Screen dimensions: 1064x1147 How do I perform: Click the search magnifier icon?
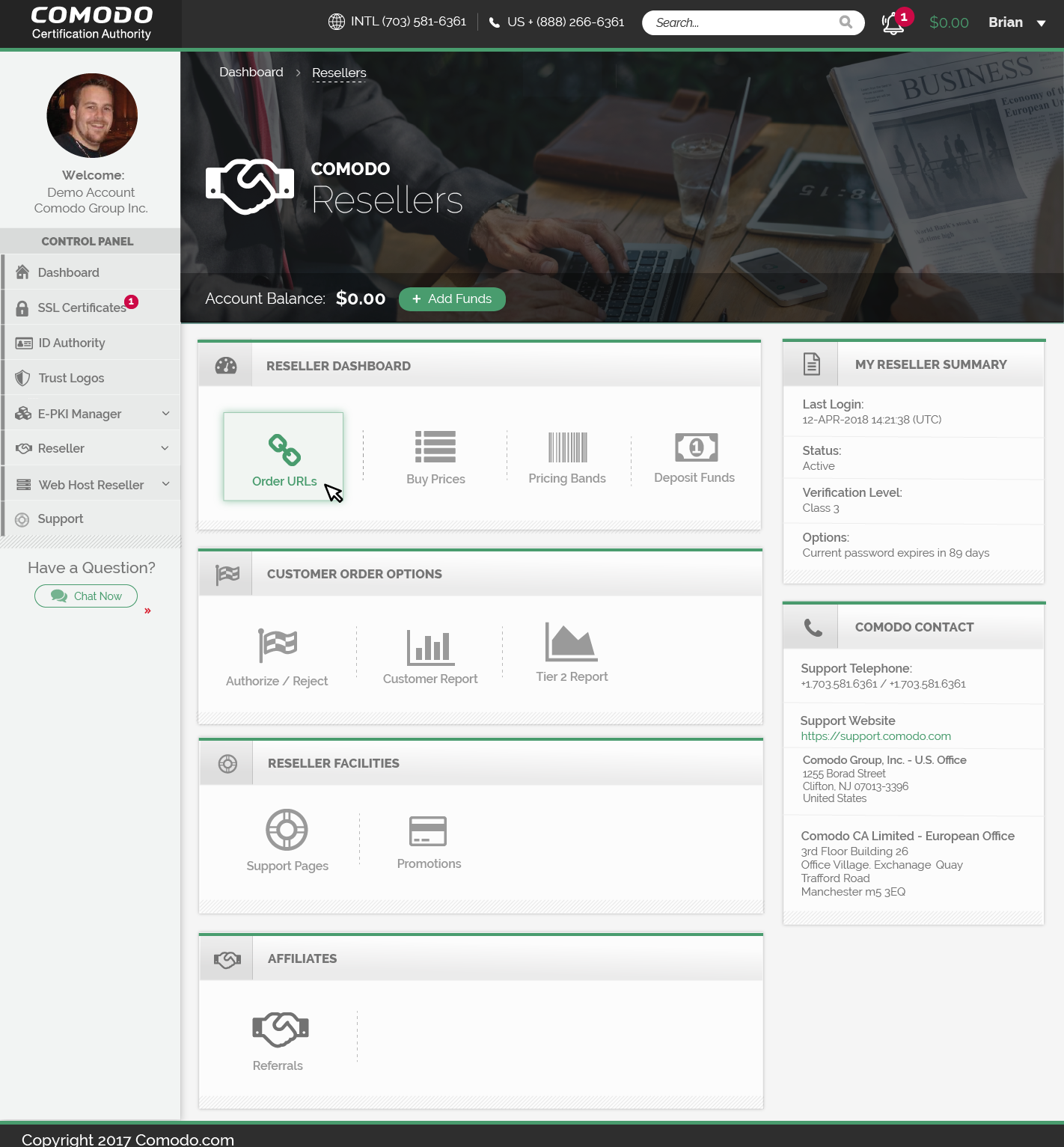pos(846,22)
